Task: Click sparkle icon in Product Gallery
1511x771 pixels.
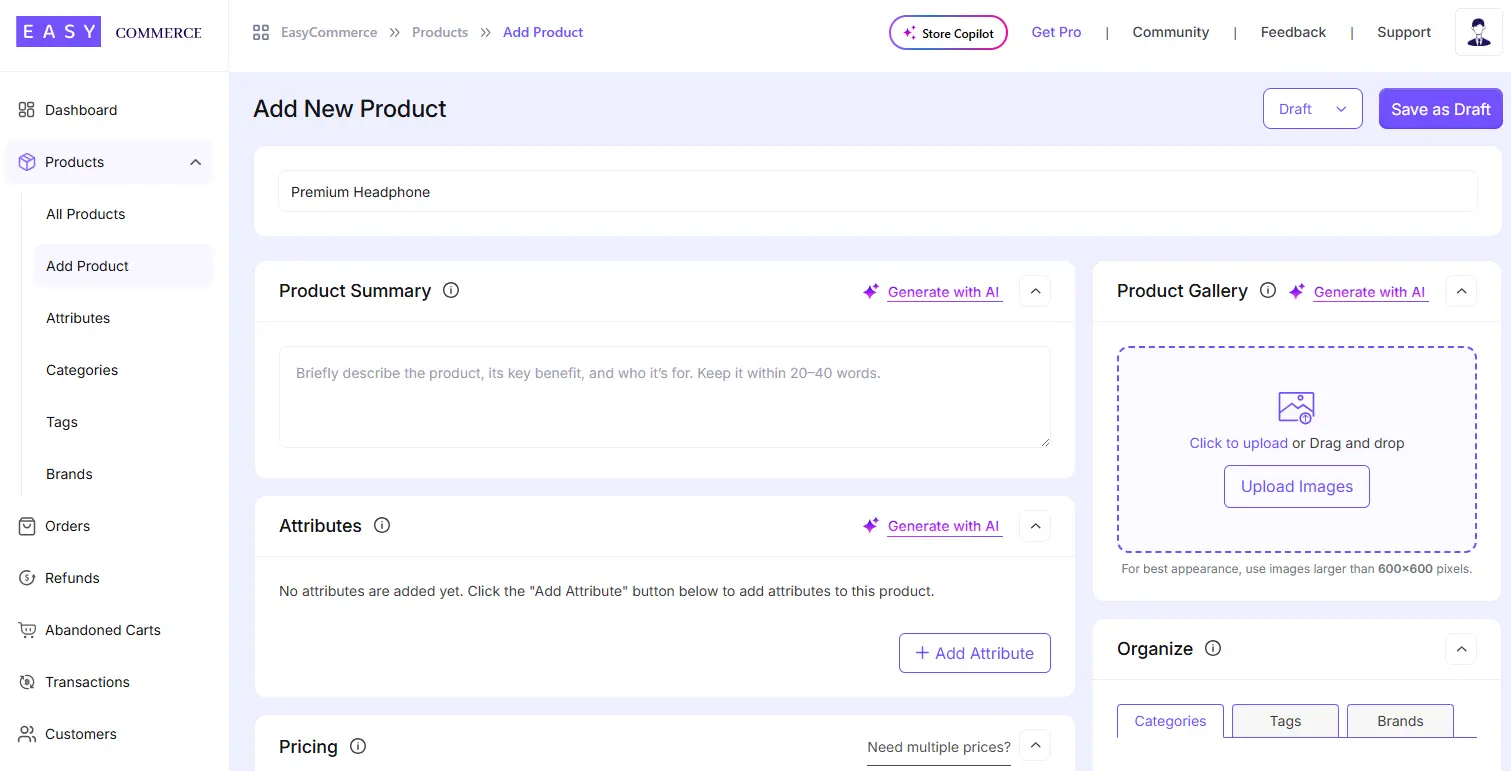Action: tap(1297, 291)
